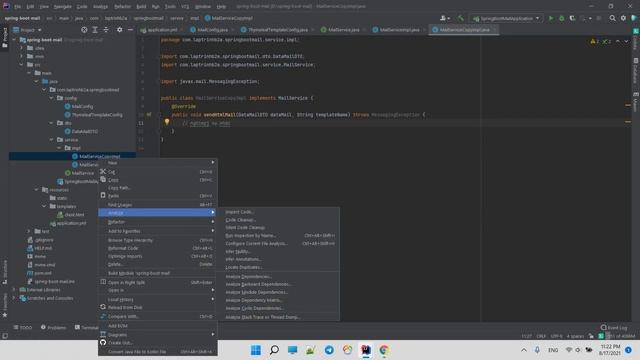This screenshot has height=360, width=640.
Task: Open the Project view dropdown
Action: coord(27,30)
